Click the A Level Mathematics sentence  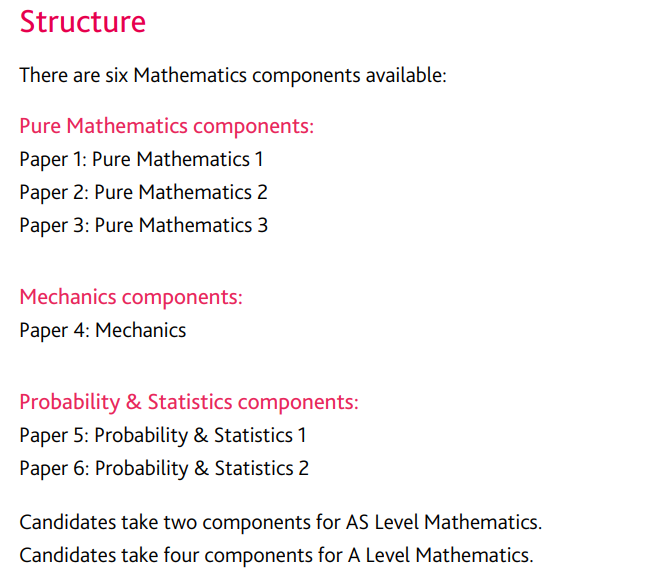pyautogui.click(x=276, y=556)
